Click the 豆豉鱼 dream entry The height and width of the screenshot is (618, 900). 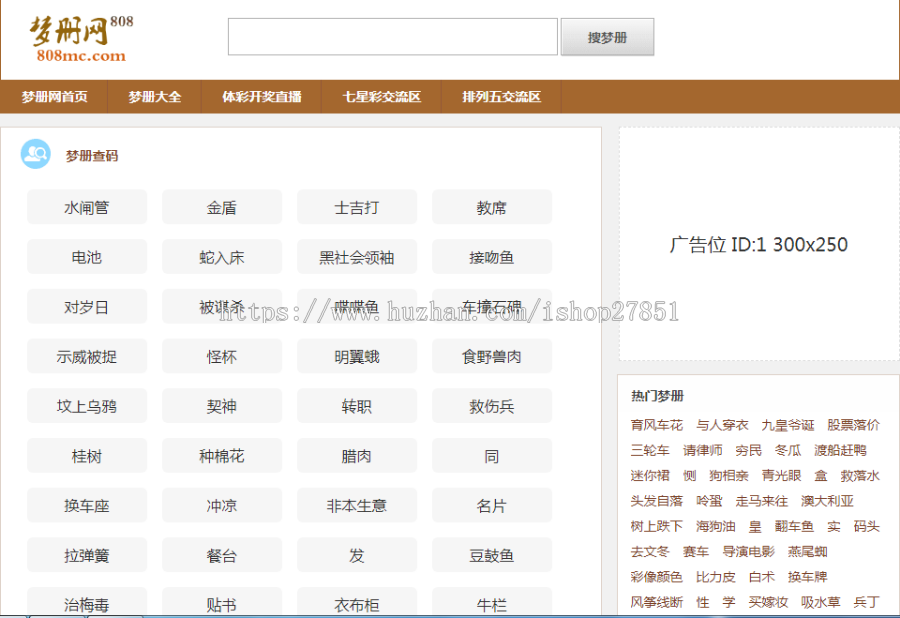pos(491,555)
